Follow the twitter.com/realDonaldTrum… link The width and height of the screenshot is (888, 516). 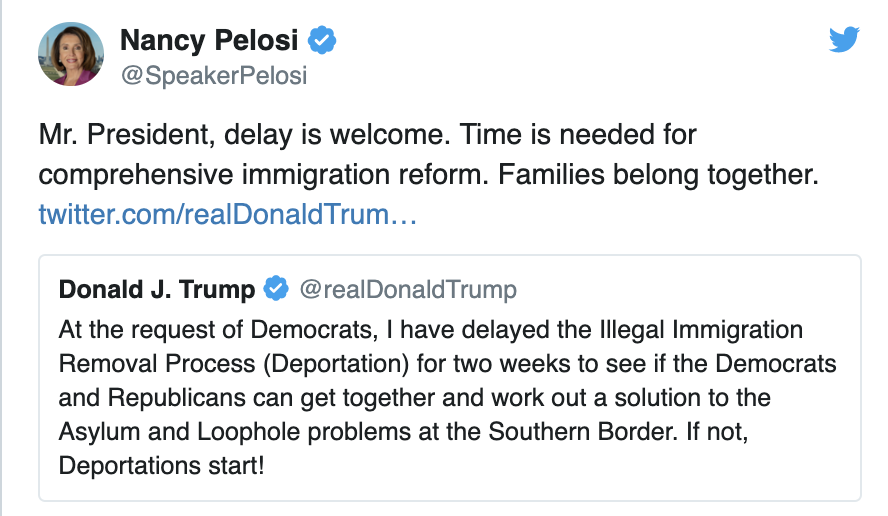pos(227,214)
